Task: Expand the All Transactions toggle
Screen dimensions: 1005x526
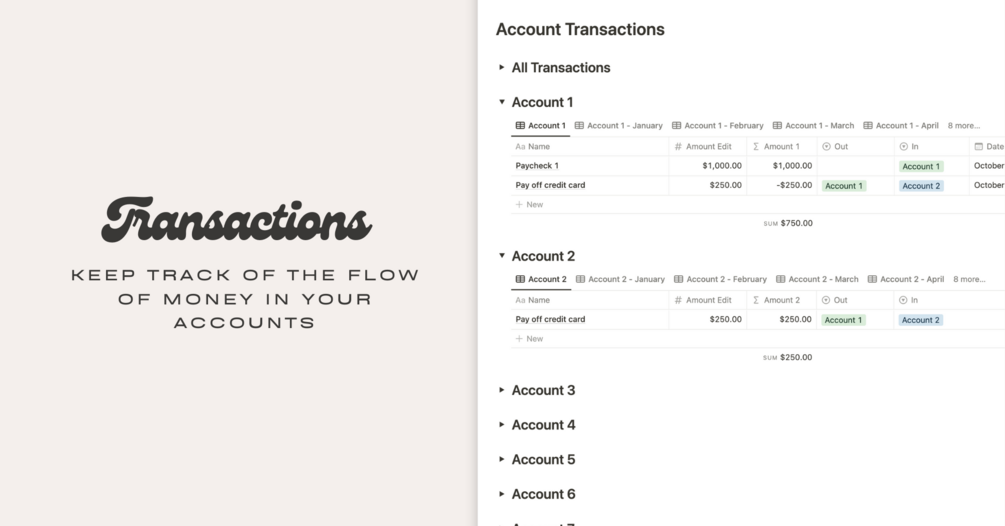Action: (502, 68)
